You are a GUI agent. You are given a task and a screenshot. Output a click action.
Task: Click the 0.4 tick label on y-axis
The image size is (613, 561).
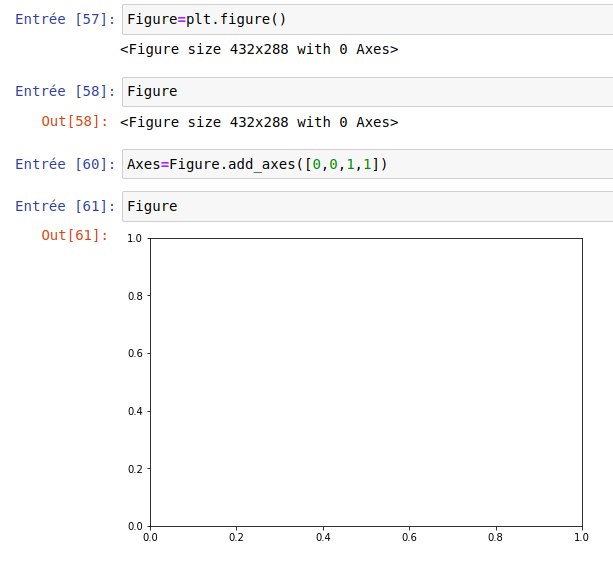[x=134, y=411]
